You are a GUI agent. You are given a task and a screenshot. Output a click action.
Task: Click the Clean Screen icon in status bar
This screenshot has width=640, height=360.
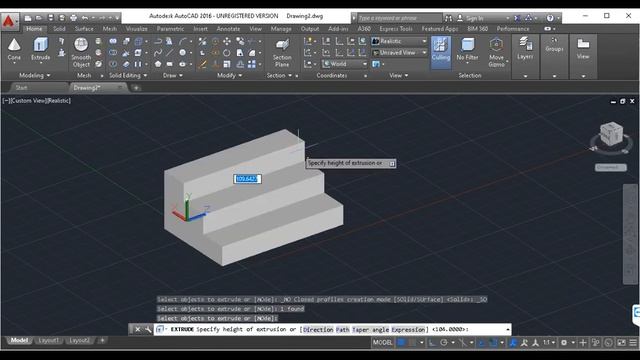tap(621, 343)
